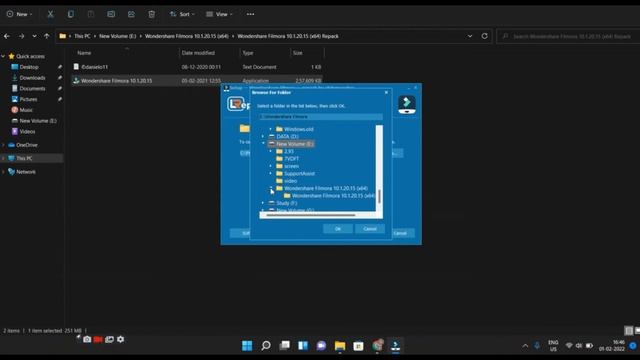Image resolution: width=640 pixels, height=360 pixels.
Task: Open Task View from the taskbar
Action: [x=284, y=346]
